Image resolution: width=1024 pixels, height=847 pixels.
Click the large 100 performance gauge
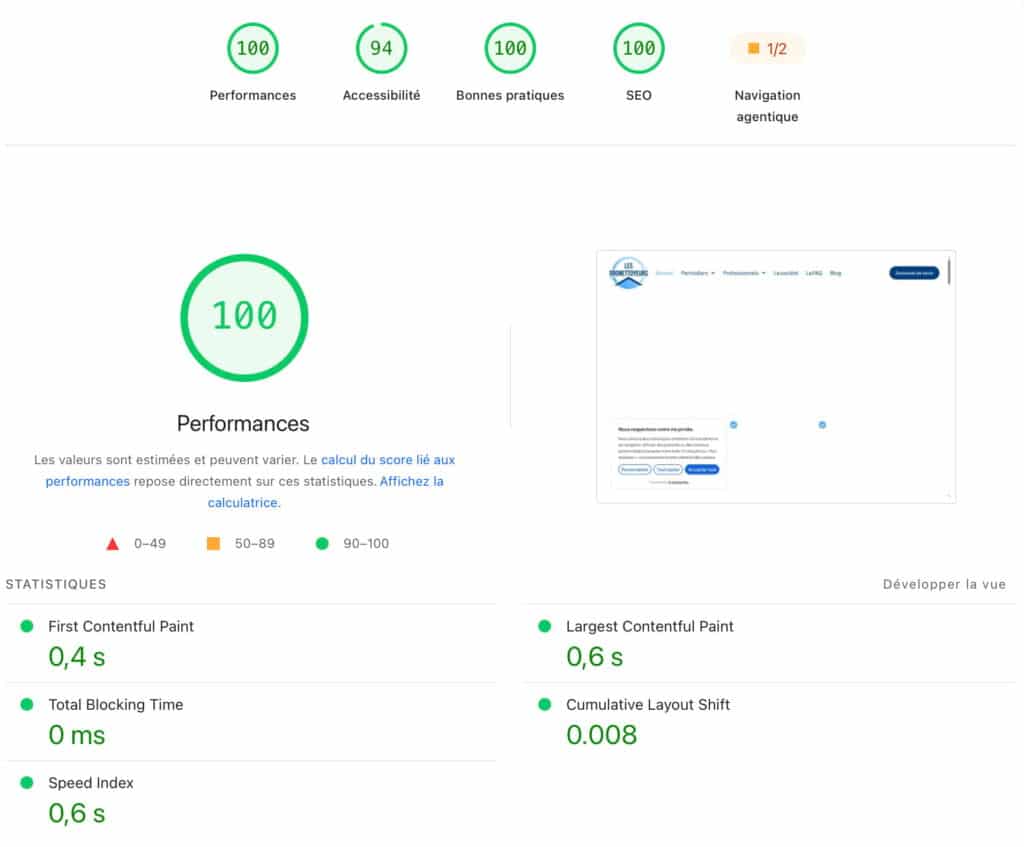[244, 317]
